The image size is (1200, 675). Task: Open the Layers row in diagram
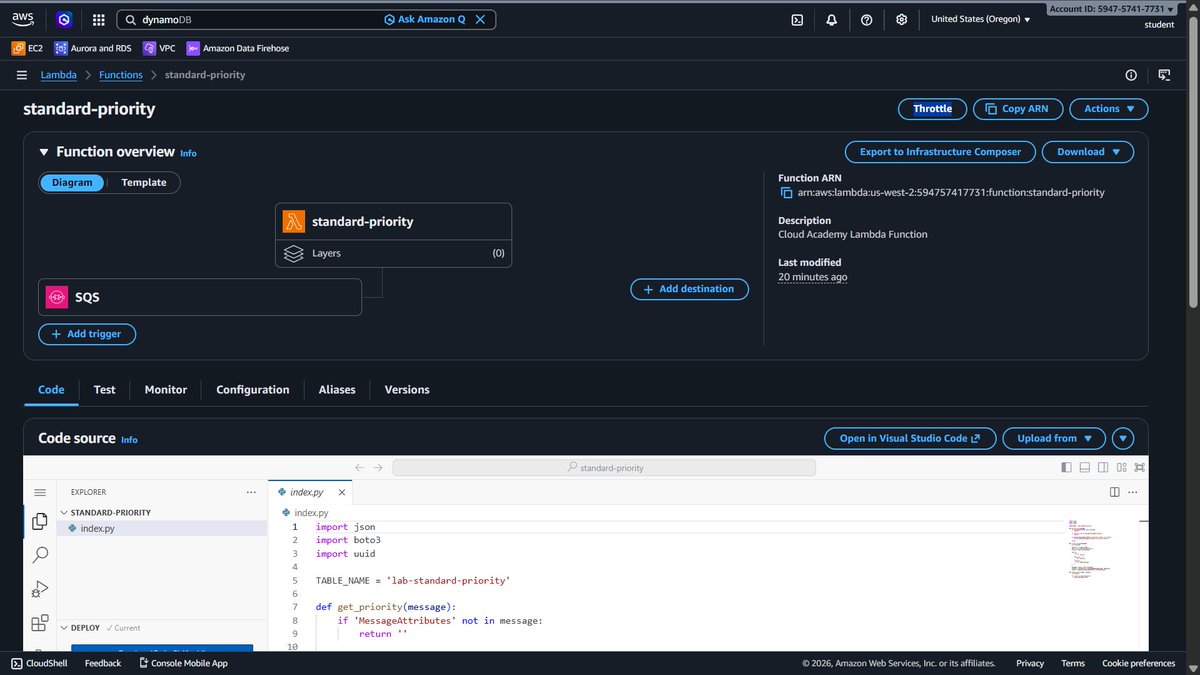pos(393,254)
